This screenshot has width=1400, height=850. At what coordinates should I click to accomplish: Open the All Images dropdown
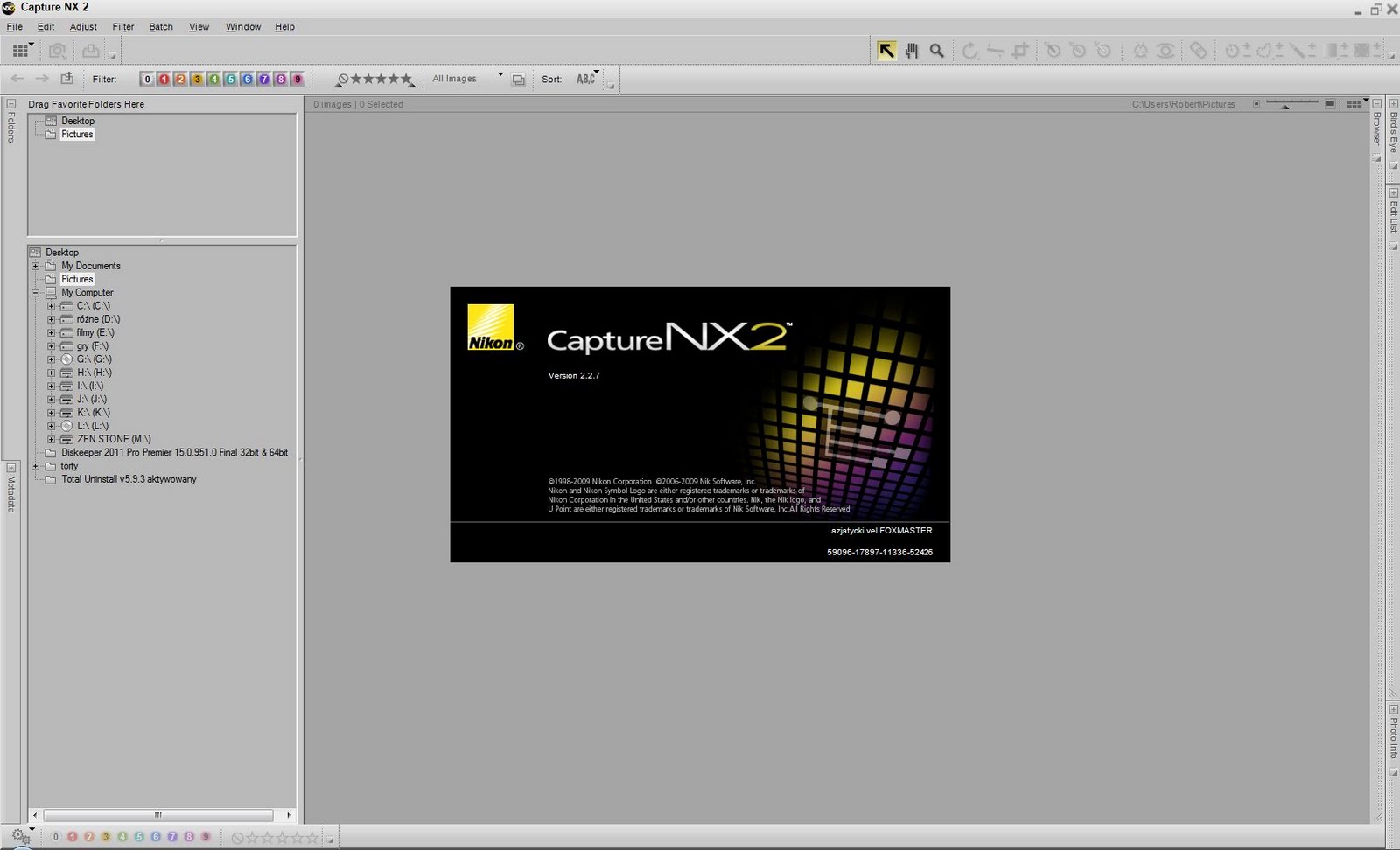[466, 79]
